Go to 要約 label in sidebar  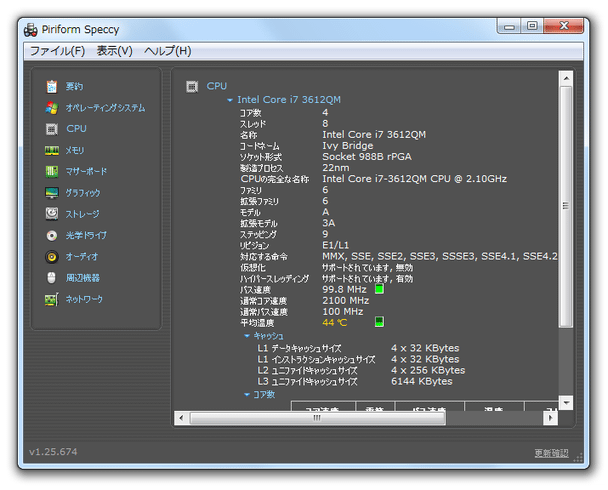74,86
